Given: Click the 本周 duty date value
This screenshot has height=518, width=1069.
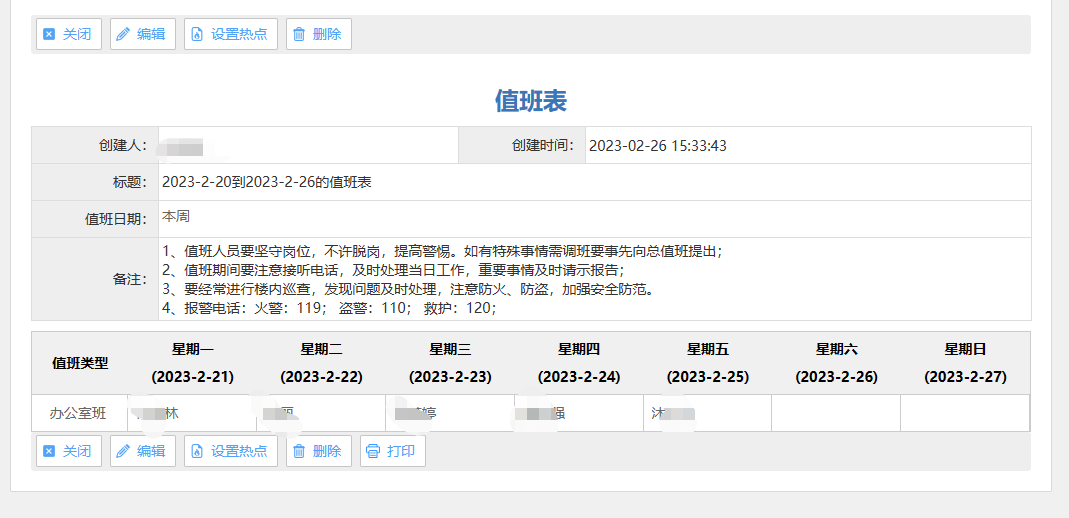Looking at the screenshot, I should [176, 217].
